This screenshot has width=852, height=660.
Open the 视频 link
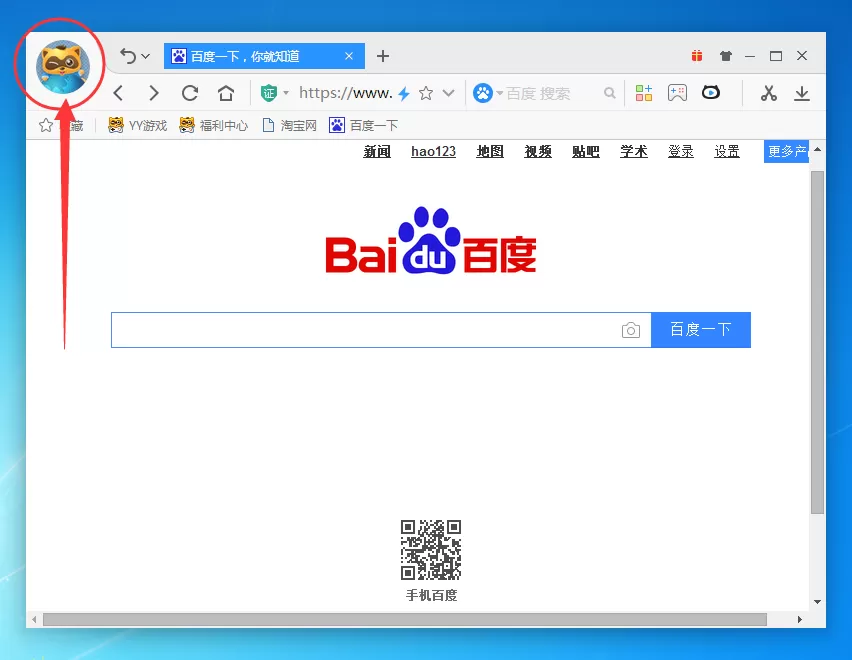(x=538, y=152)
